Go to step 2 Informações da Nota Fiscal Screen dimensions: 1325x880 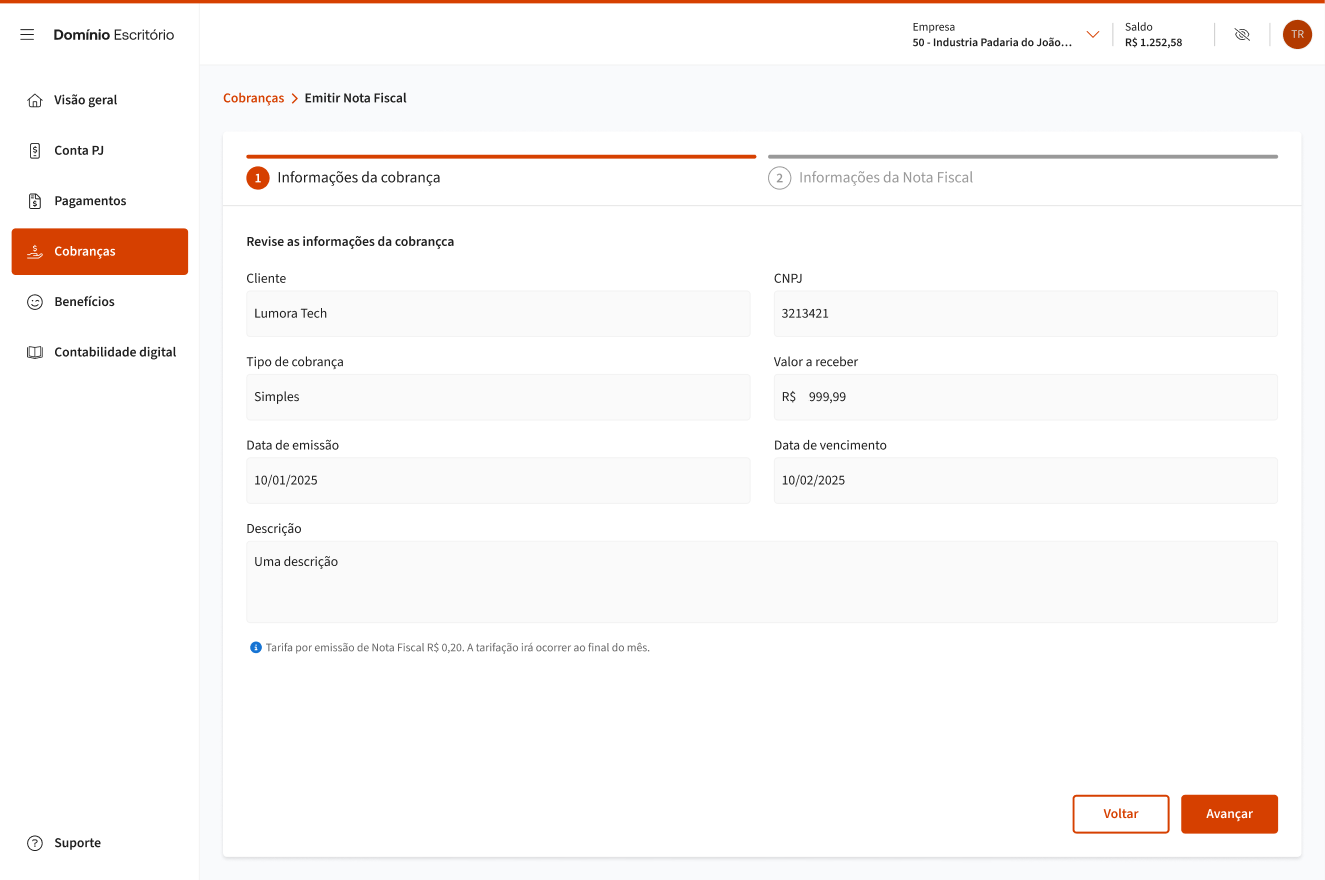point(885,178)
